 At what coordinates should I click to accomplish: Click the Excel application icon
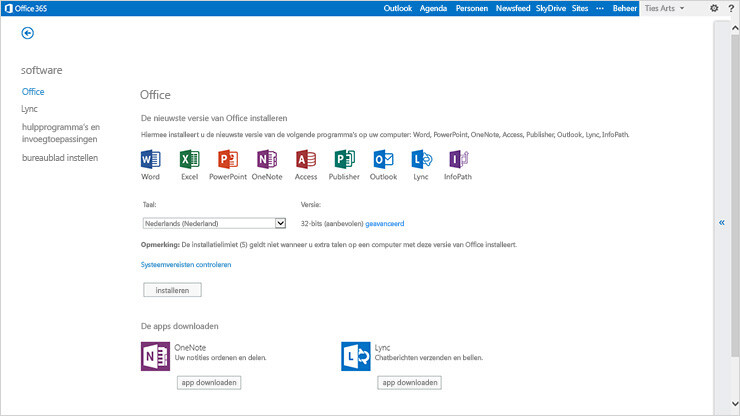190,159
